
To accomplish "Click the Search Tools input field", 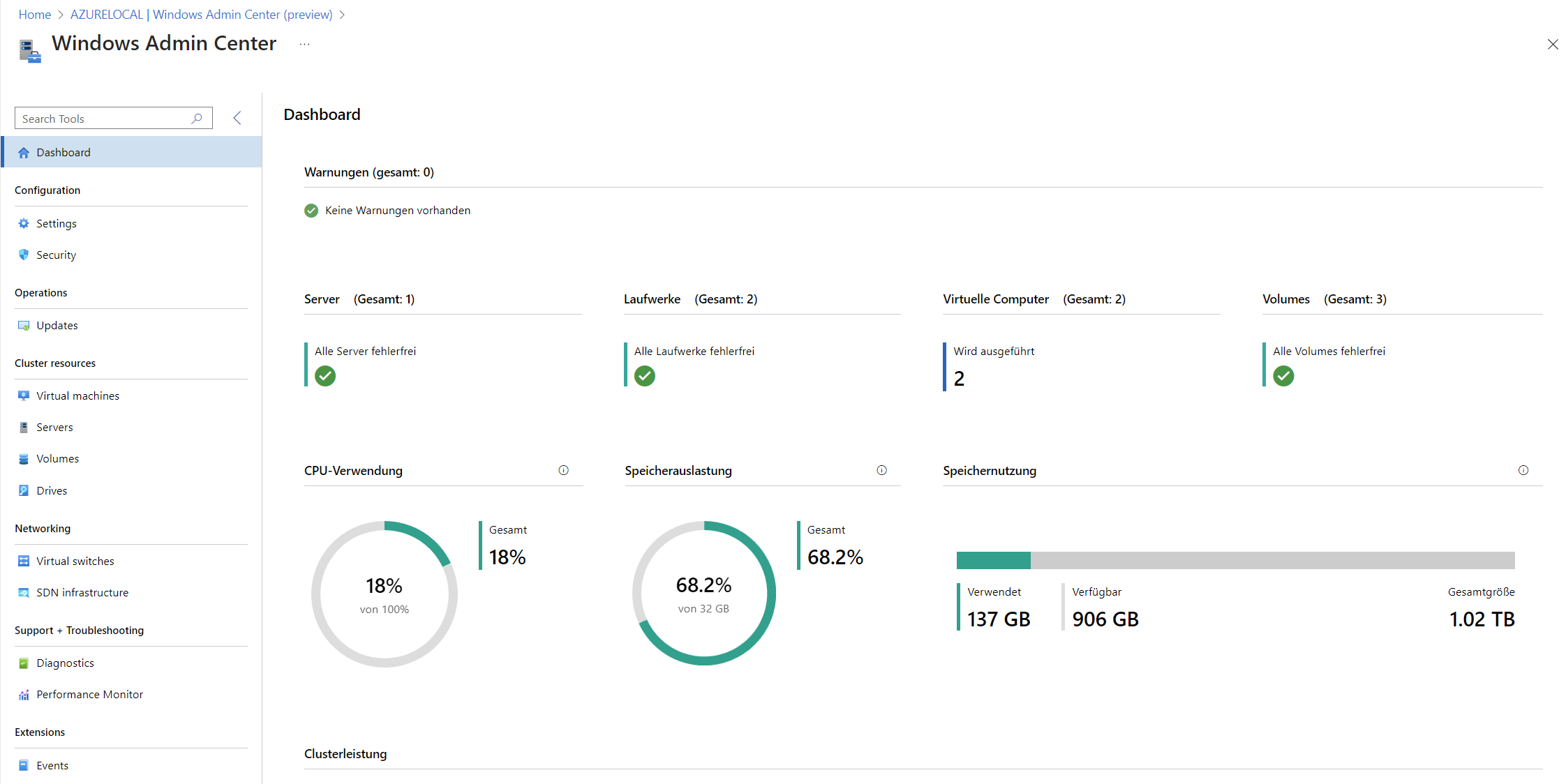I will coord(113,119).
